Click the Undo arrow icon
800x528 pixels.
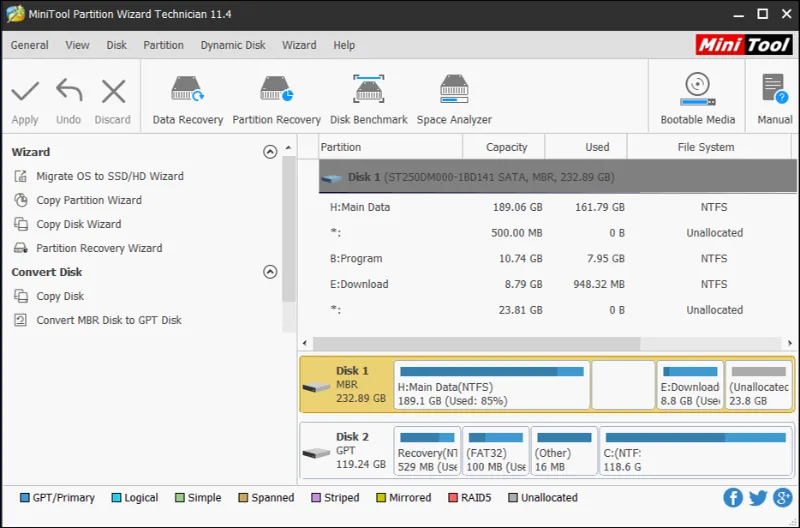[69, 90]
